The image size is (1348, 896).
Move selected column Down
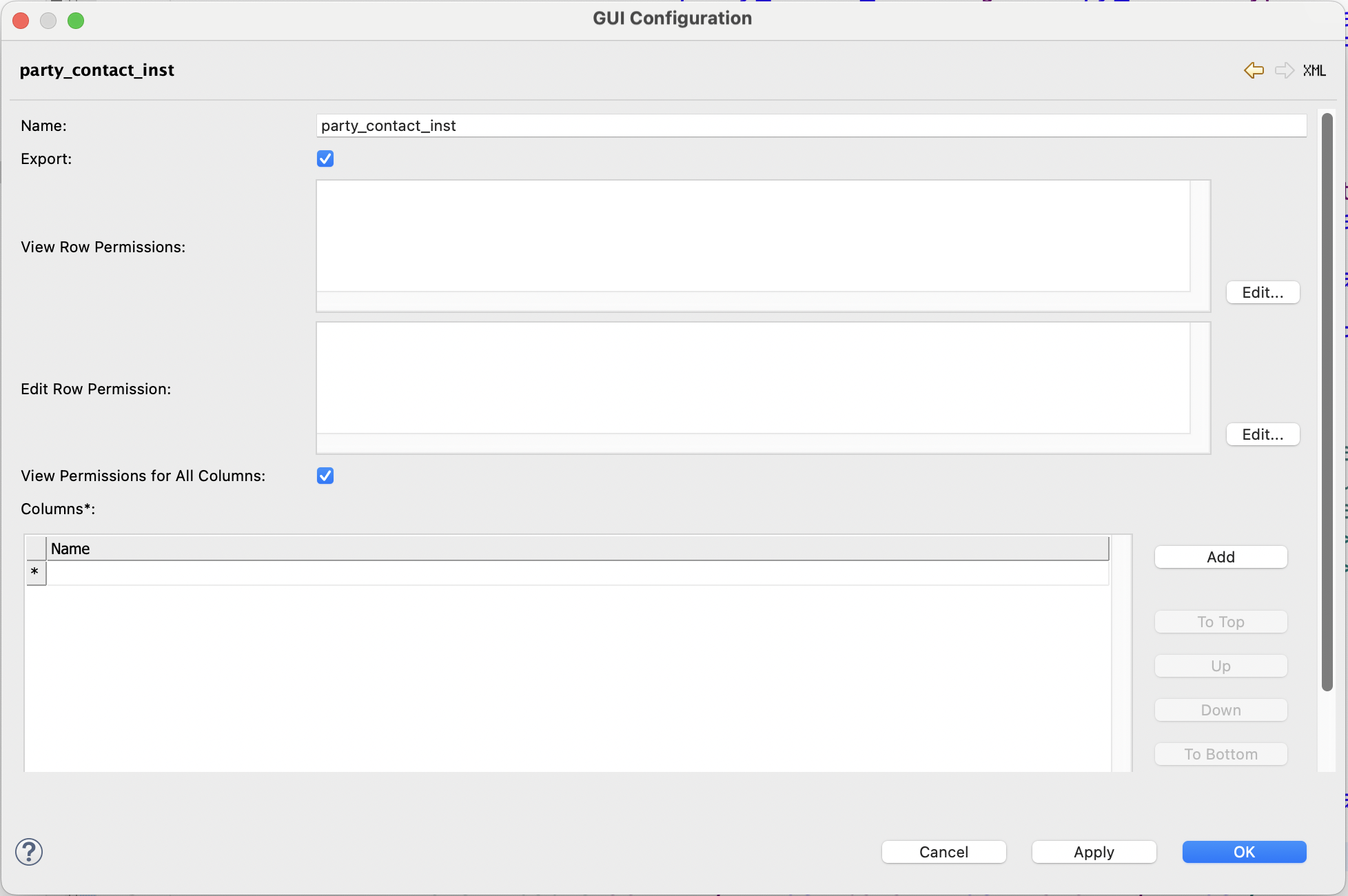(1221, 709)
